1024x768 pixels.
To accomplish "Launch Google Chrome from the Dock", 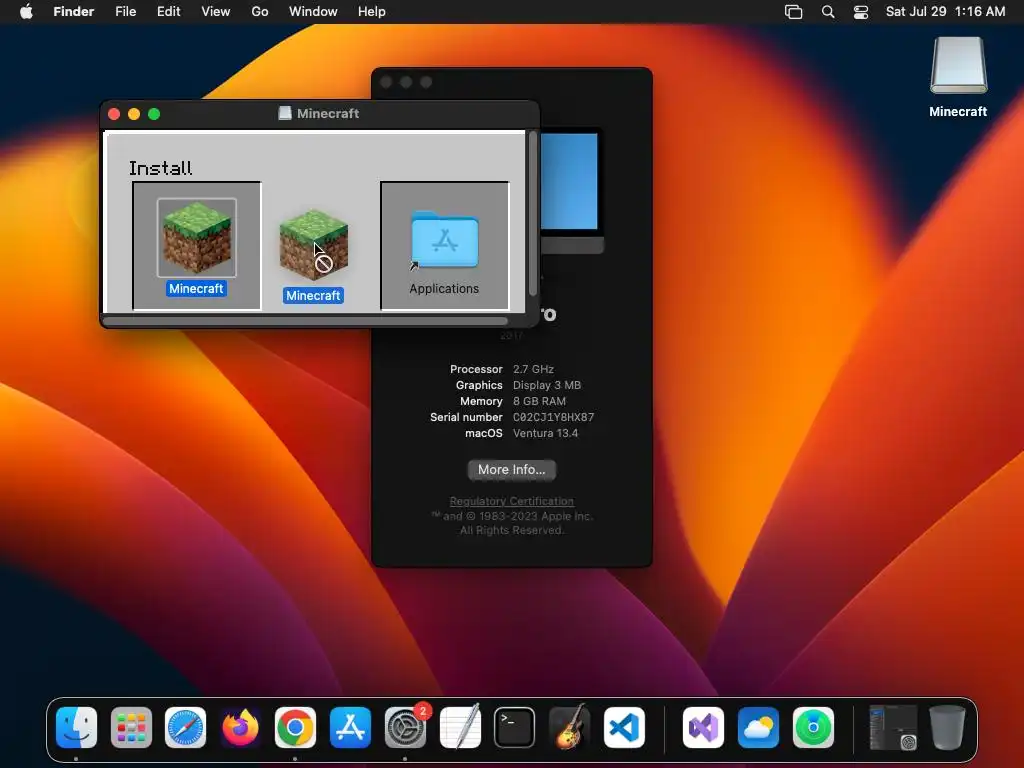I will pos(295,727).
